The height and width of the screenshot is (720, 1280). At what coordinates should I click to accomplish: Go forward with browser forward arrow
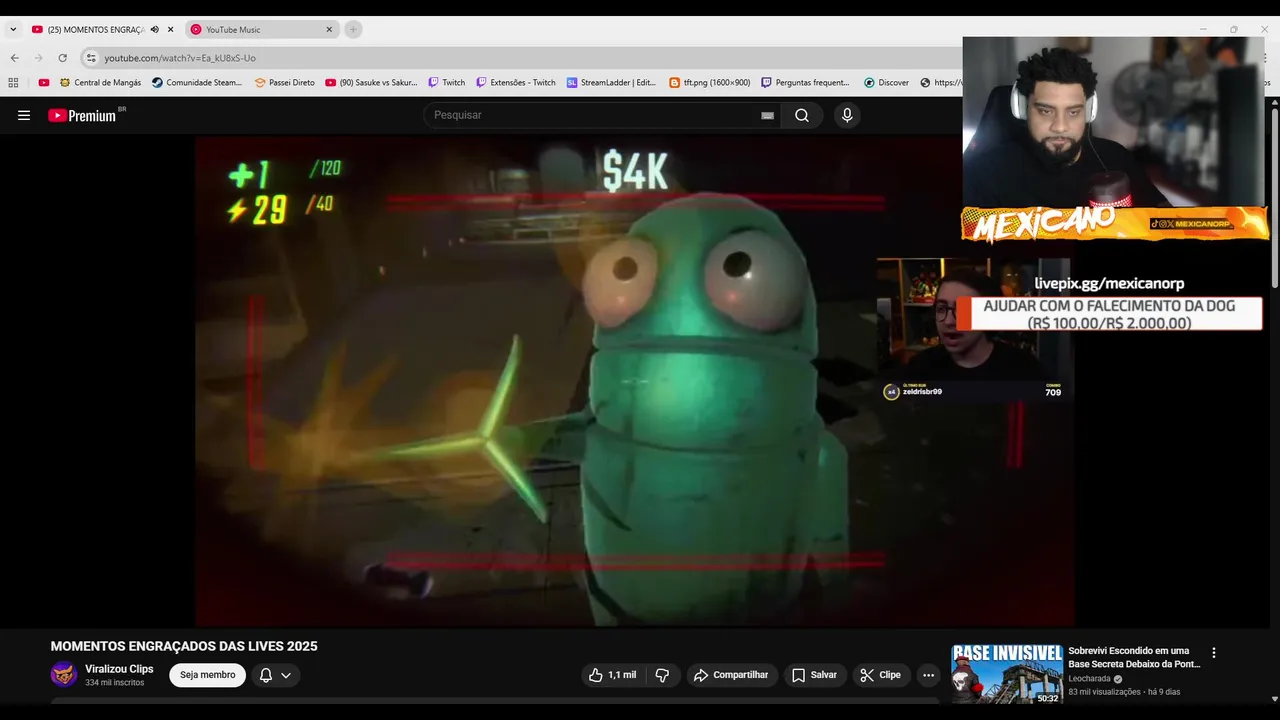pyautogui.click(x=38, y=58)
